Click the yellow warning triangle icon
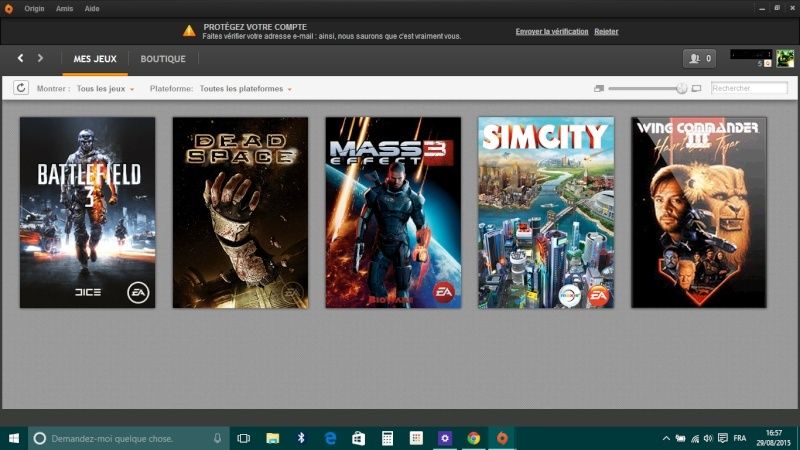This screenshot has height=450, width=800. tap(189, 31)
